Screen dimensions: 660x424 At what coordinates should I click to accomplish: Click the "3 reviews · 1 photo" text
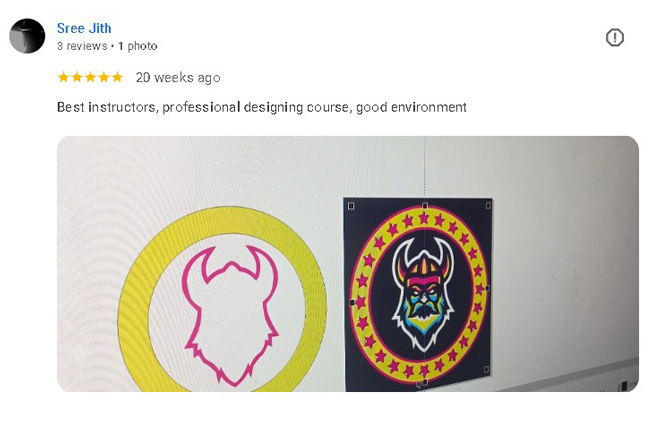pos(107,46)
